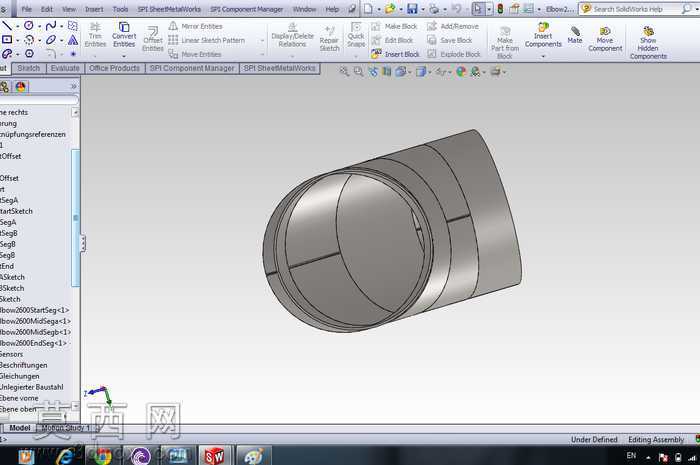Click the Rebuild traffic light icon
Viewport: 700px width, 465px height.
click(x=500, y=8)
